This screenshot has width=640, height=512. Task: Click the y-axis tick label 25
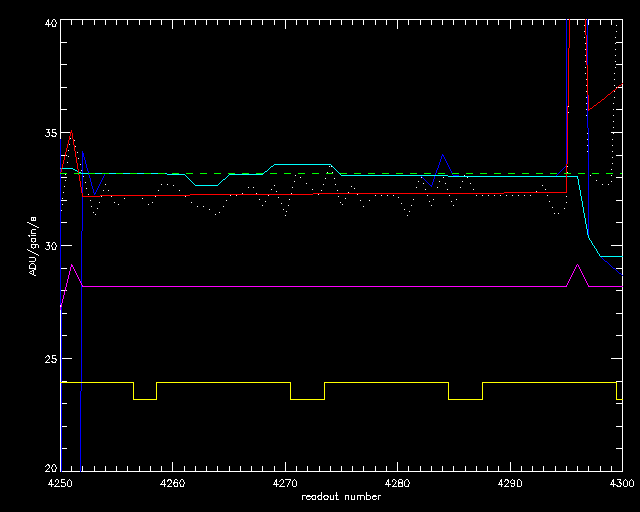click(x=51, y=359)
